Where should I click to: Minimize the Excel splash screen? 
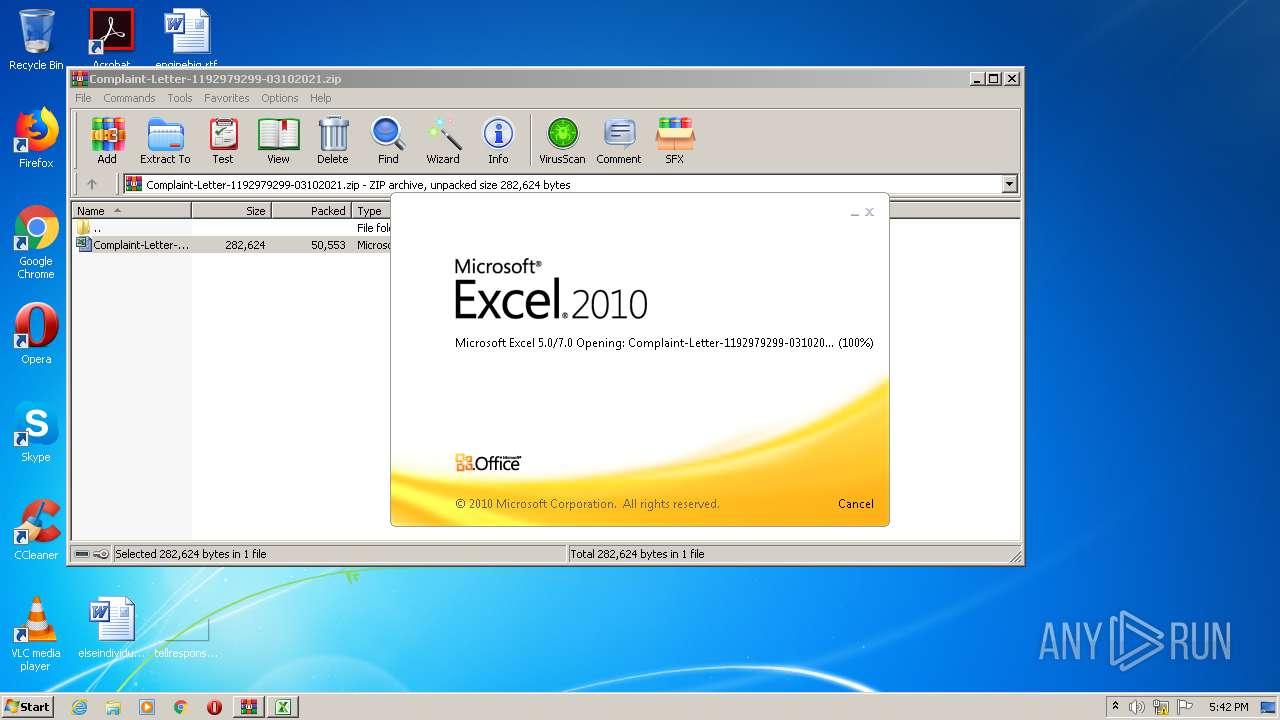coord(854,212)
